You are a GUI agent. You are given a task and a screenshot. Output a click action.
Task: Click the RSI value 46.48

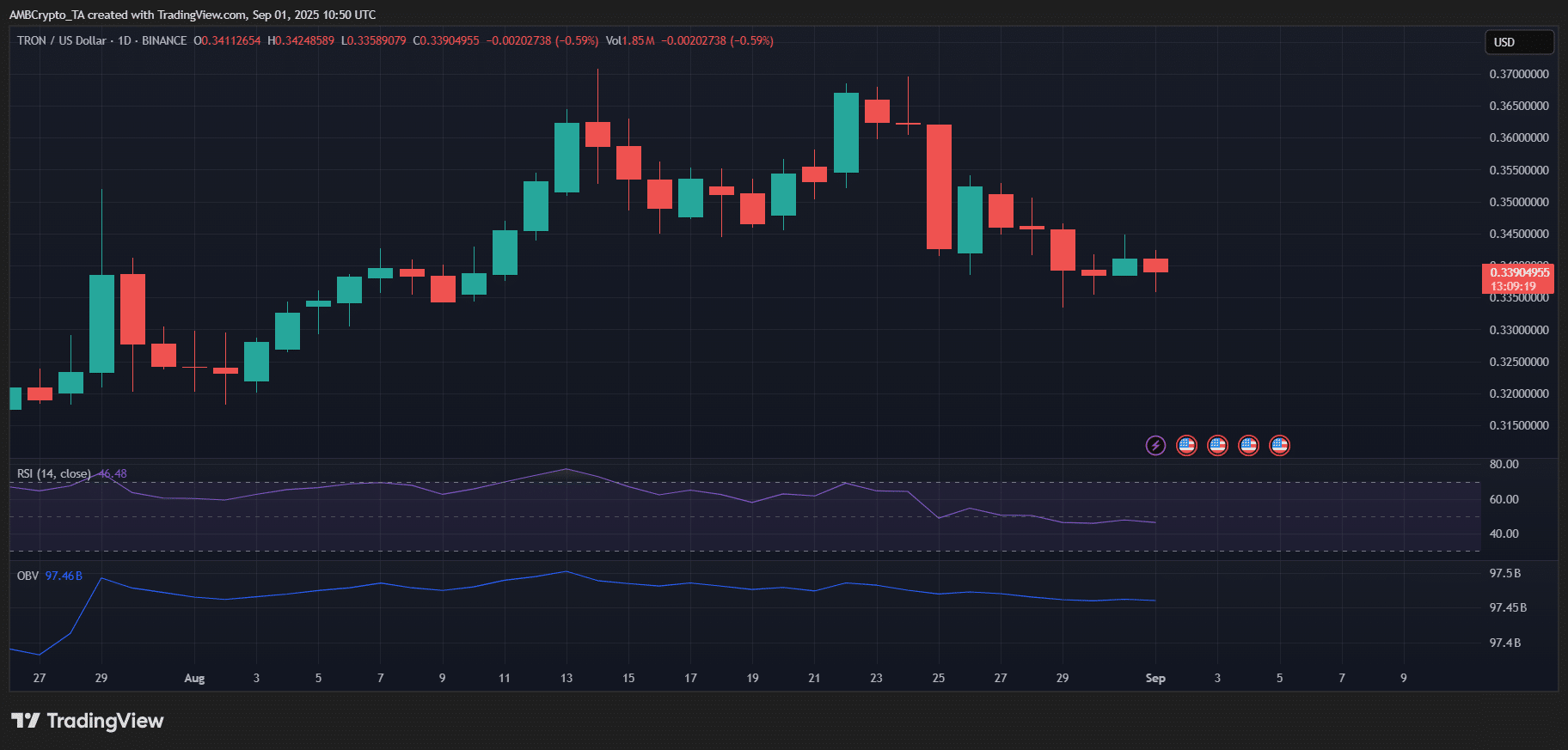(x=113, y=473)
